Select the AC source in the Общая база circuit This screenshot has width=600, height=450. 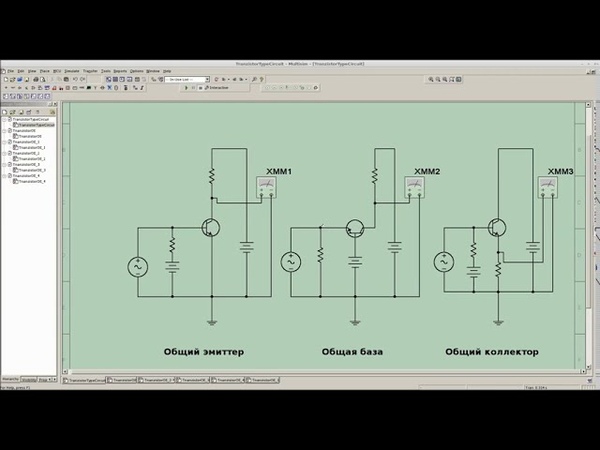pyautogui.click(x=291, y=262)
